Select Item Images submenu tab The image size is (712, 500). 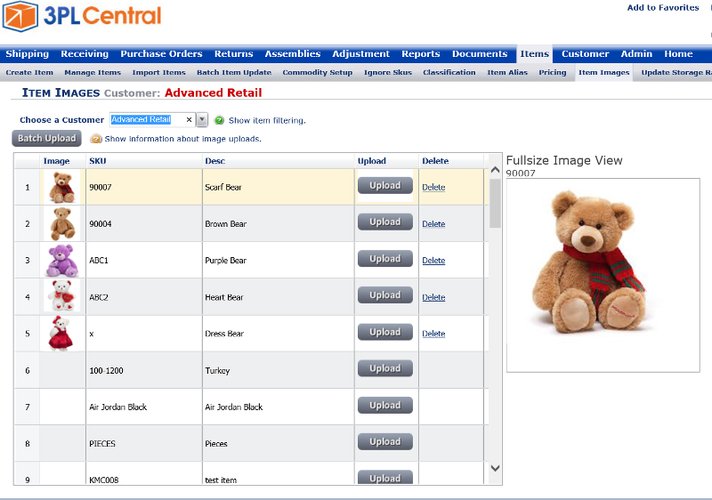[x=603, y=72]
